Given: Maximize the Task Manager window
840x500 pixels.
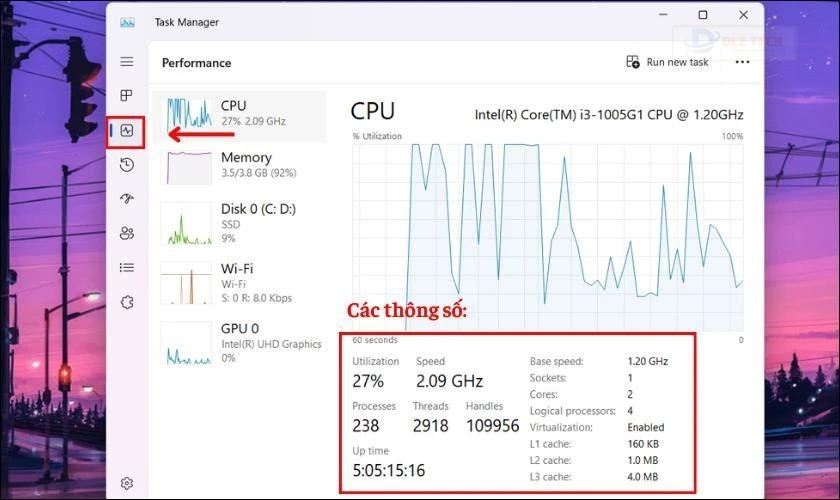Looking at the screenshot, I should (703, 15).
